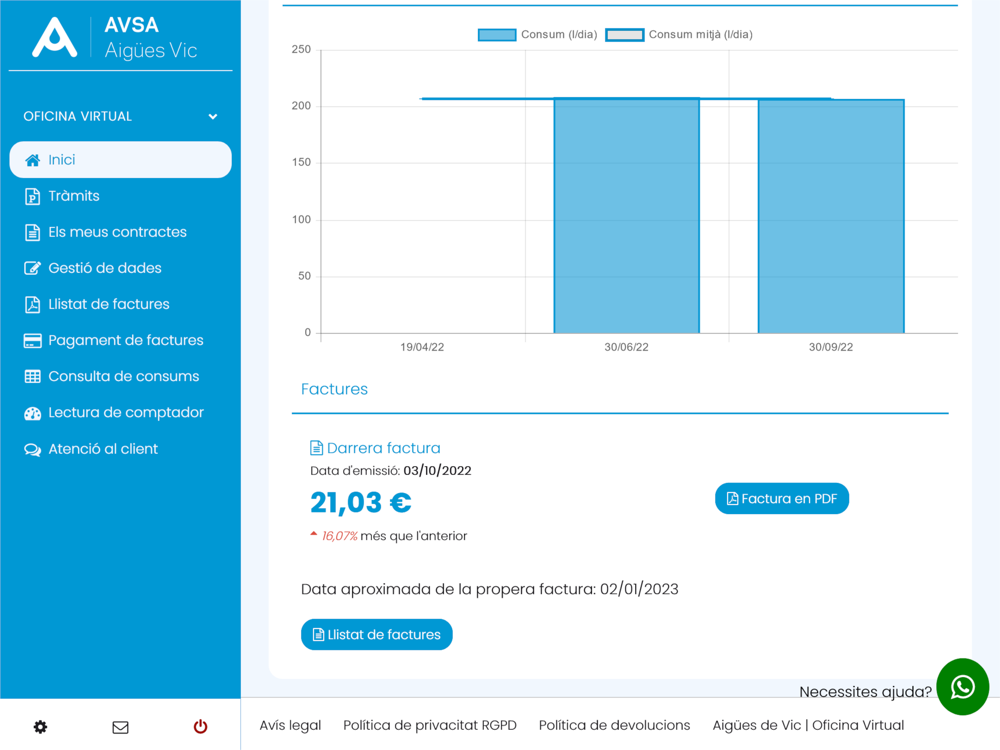Toggle the Consum mitjà (l/dia) legend swatch
Screen dimensions: 1000x750
point(625,35)
